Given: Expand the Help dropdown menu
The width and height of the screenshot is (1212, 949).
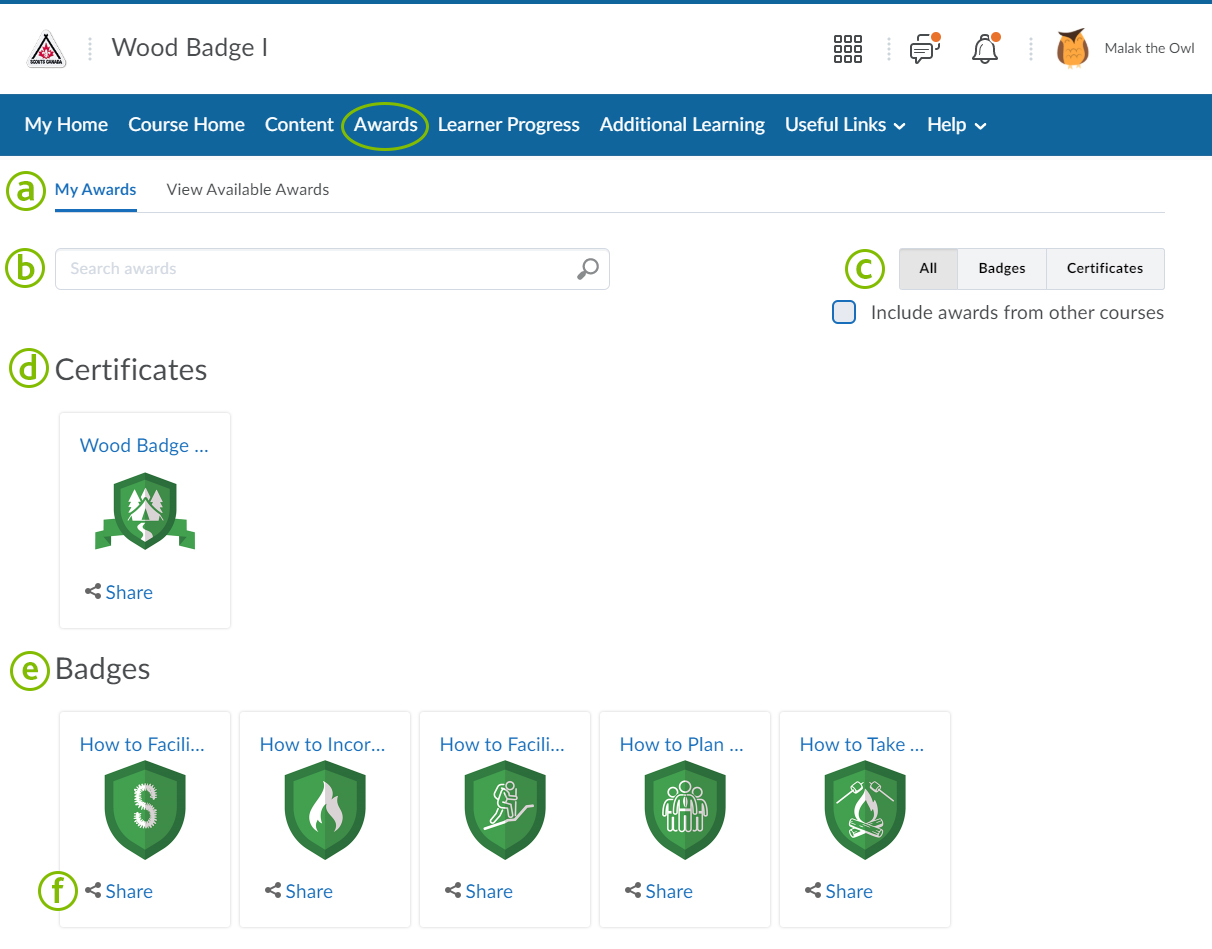Looking at the screenshot, I should pyautogui.click(x=956, y=125).
